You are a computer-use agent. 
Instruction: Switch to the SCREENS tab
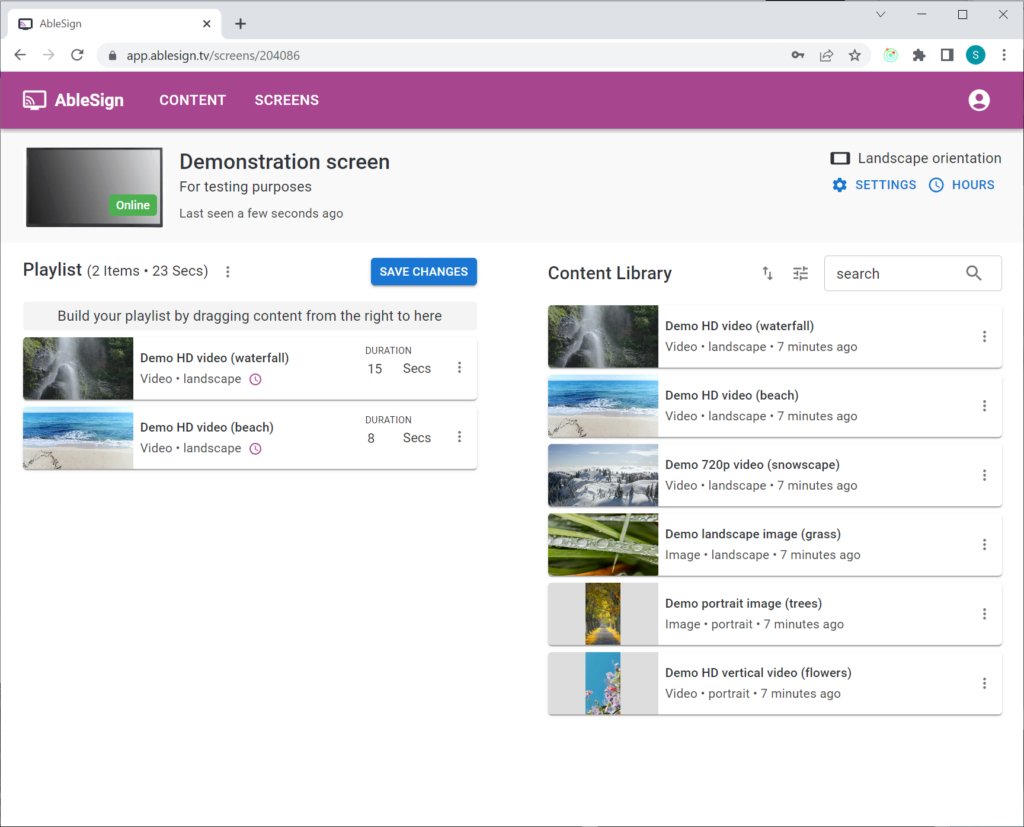pyautogui.click(x=286, y=99)
